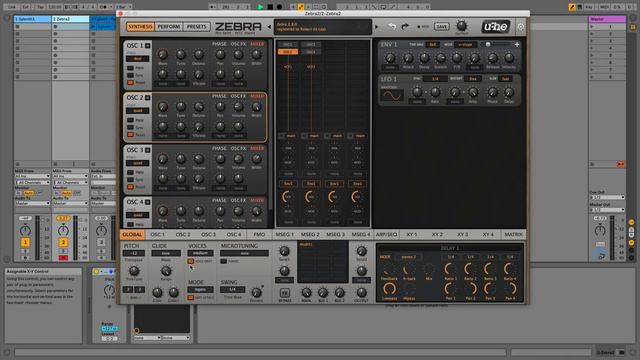This screenshot has height=360, width=640.
Task: Toggle track 1 activator in Ableton mixer
Action: 25,242
